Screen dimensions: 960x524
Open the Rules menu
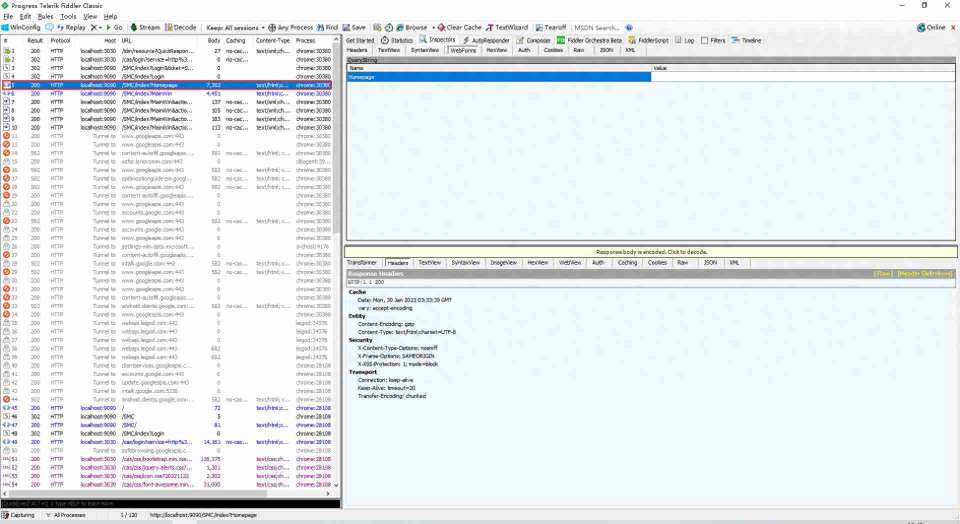[45, 17]
